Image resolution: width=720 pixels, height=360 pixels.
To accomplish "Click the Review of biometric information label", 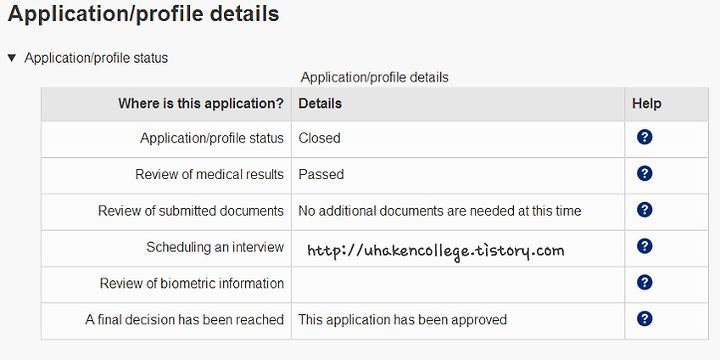I will [x=192, y=283].
